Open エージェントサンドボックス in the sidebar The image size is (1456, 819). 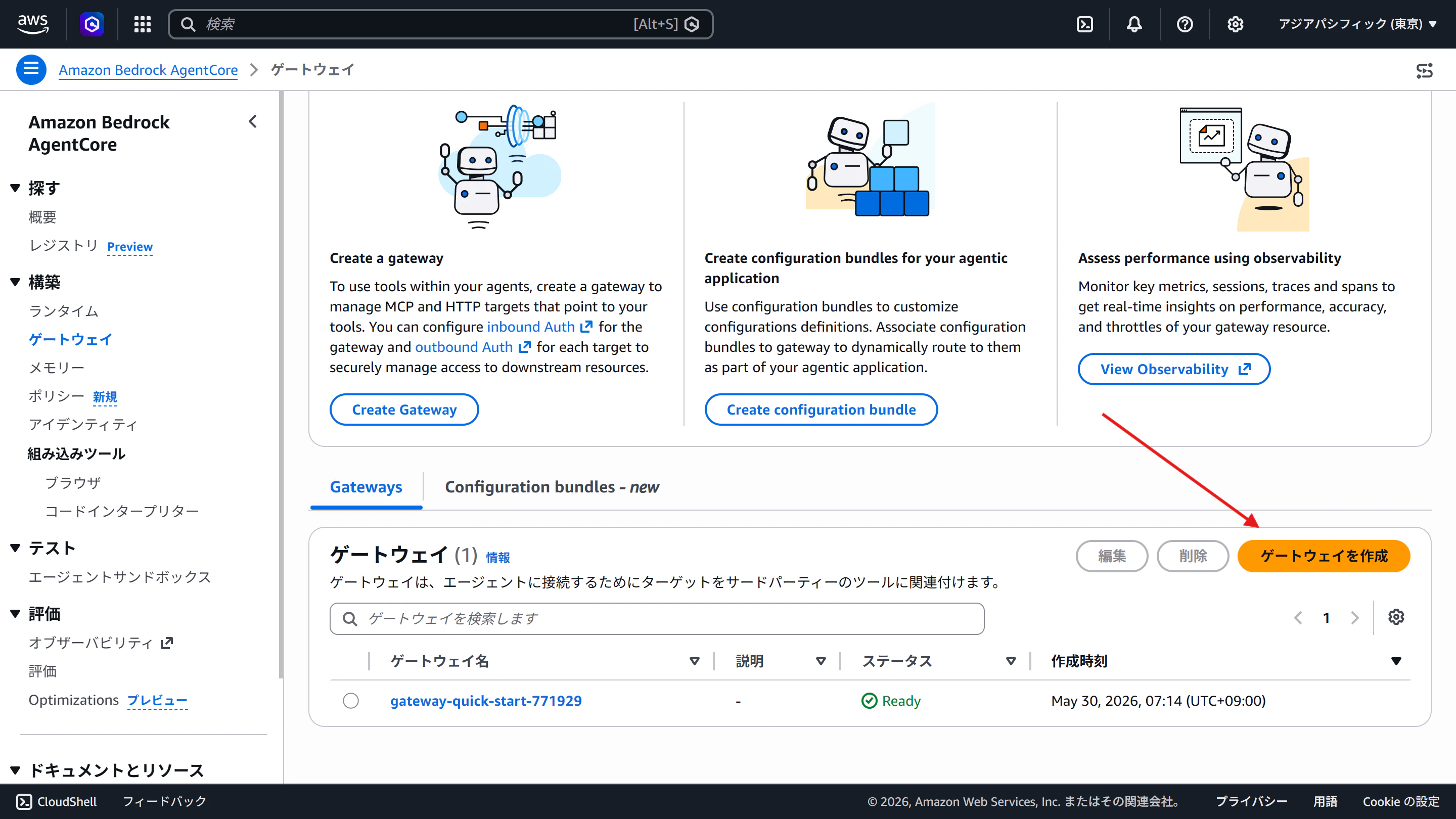119,577
